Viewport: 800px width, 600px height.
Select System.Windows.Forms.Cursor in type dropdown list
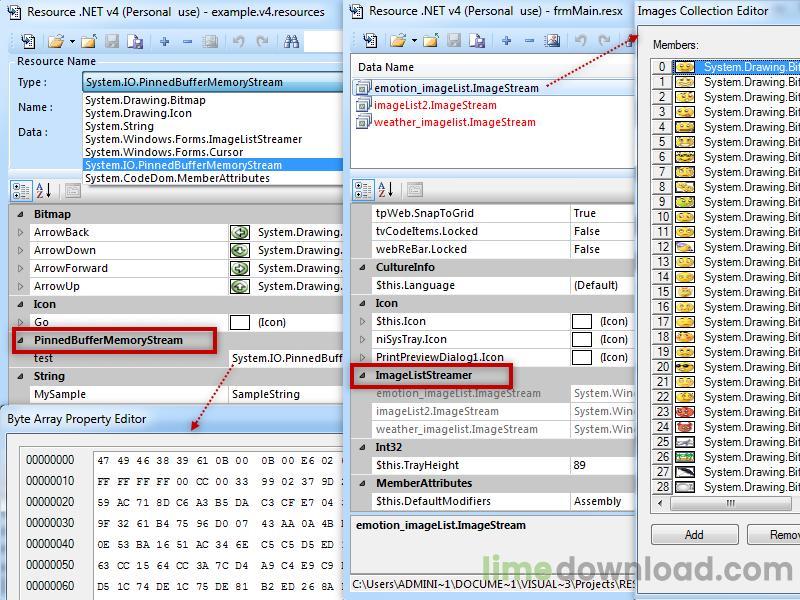(x=150, y=152)
